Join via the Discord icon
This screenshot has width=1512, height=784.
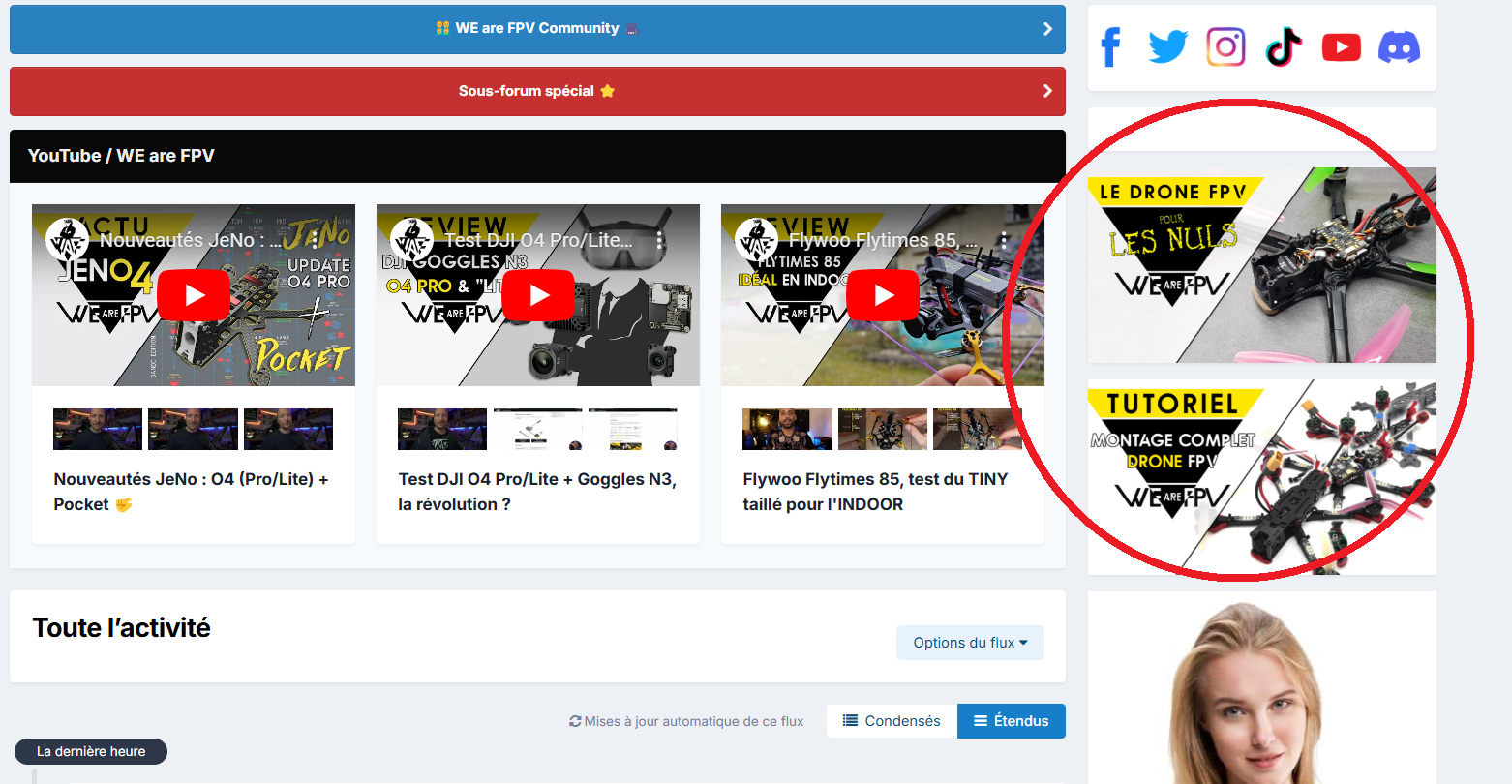click(x=1399, y=47)
